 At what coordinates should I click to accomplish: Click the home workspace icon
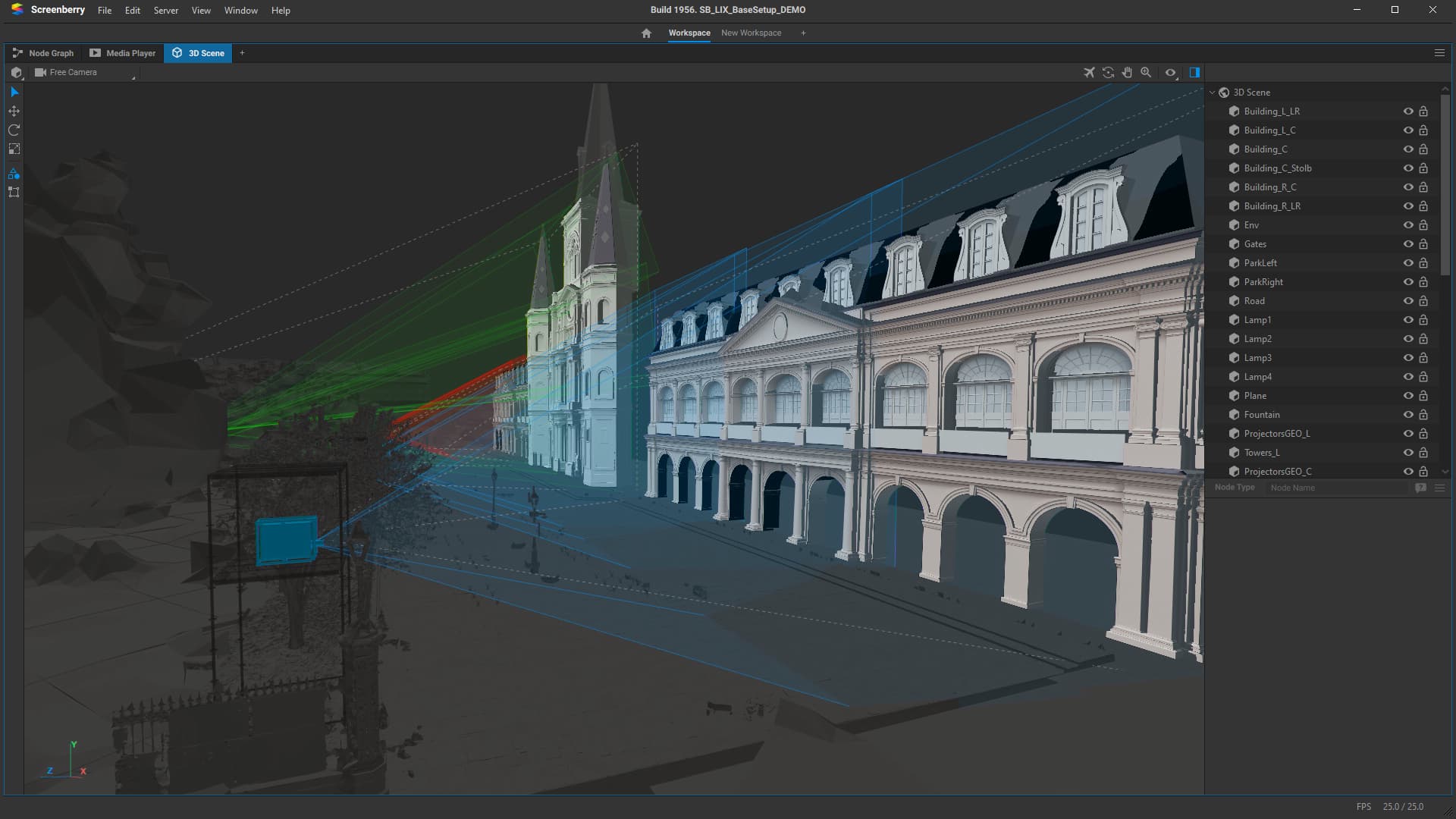[x=646, y=33]
